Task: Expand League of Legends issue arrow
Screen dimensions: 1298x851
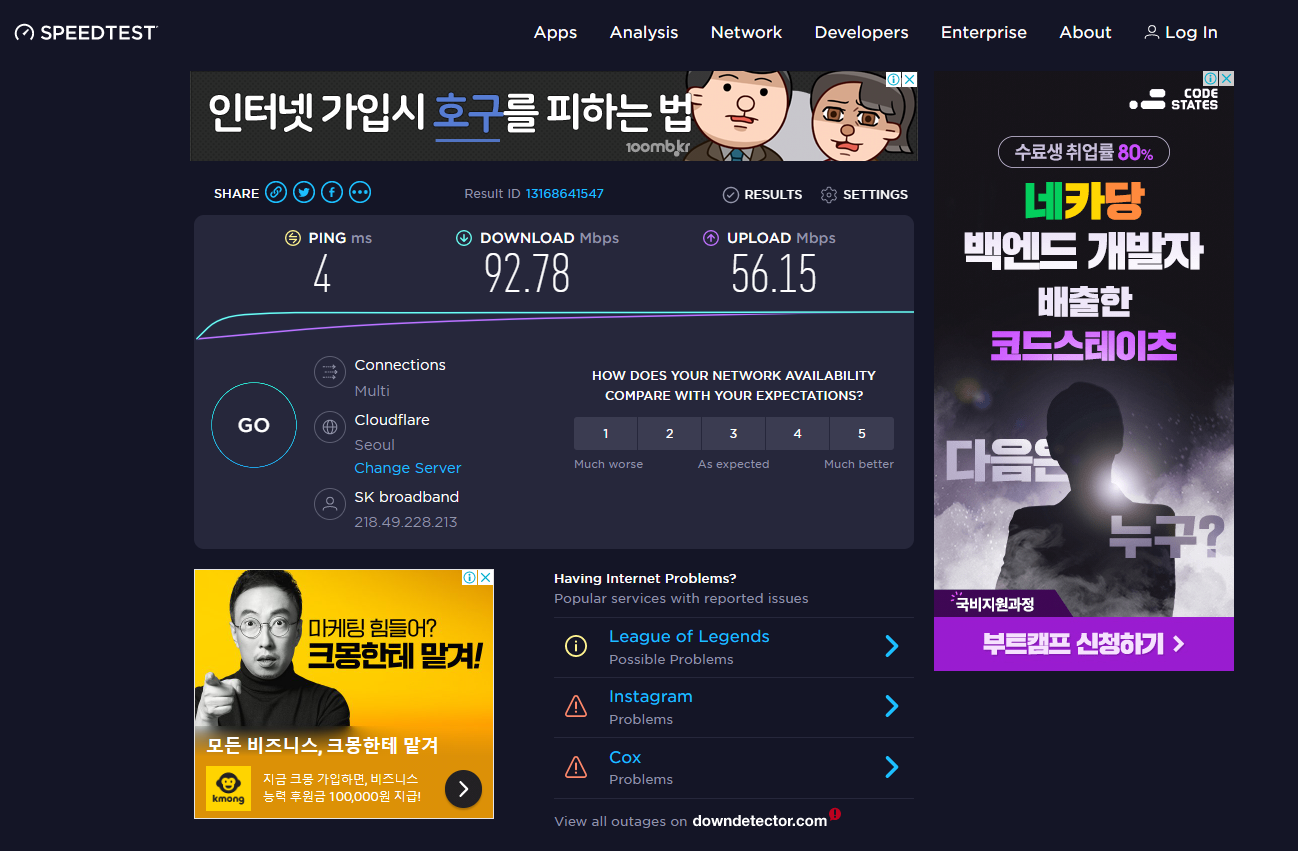Action: [891, 647]
